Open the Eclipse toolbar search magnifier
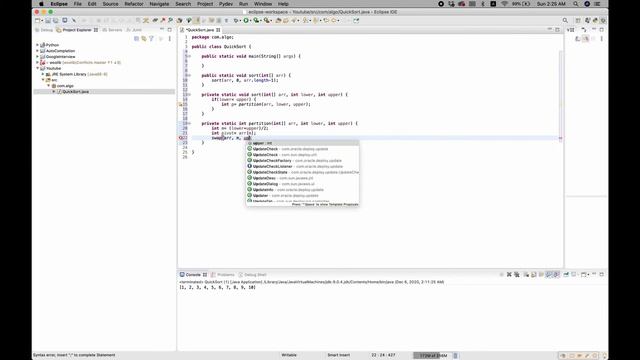Screen dimensions: 640x360 (565, 20)
